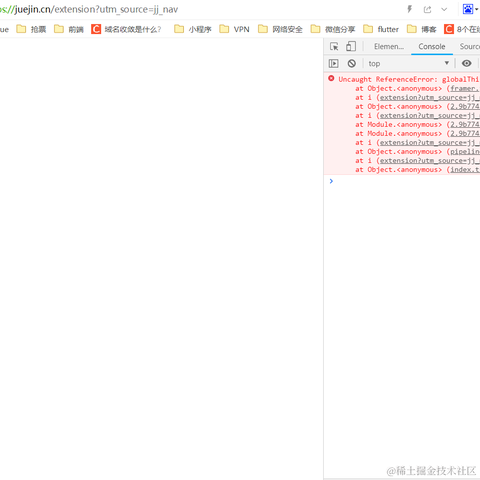Open the 博客 bookmark folder
Screen dimensions: 480x480
pos(422,29)
